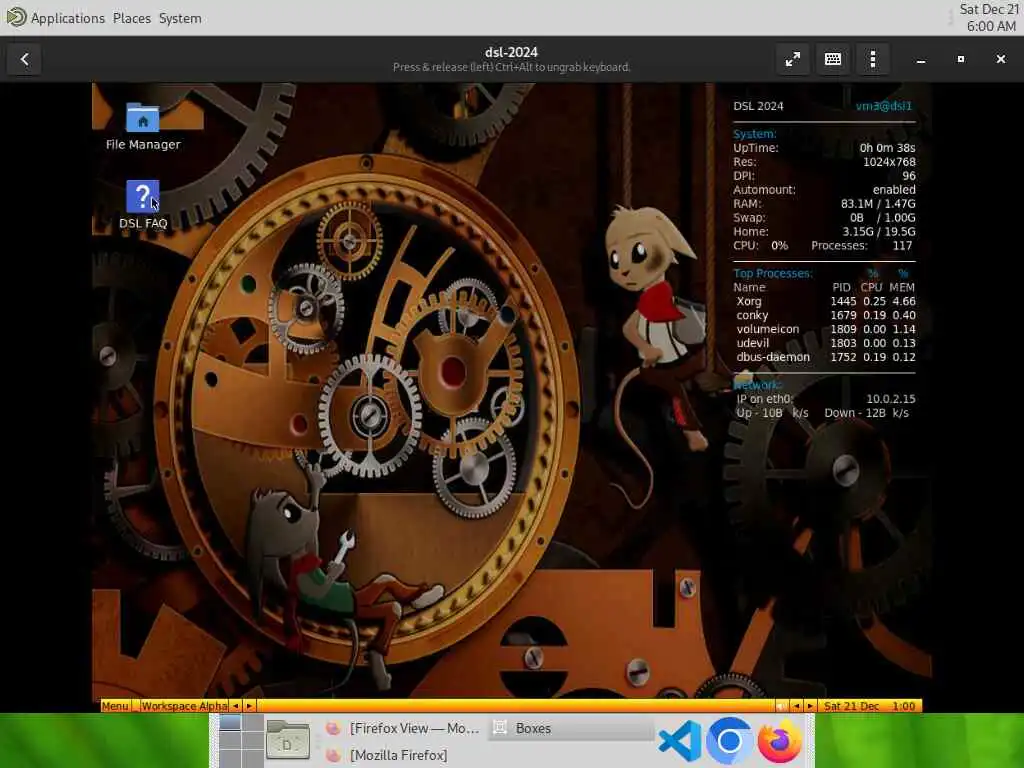Image resolution: width=1024 pixels, height=768 pixels.
Task: Open the Places menu
Action: click(x=131, y=18)
